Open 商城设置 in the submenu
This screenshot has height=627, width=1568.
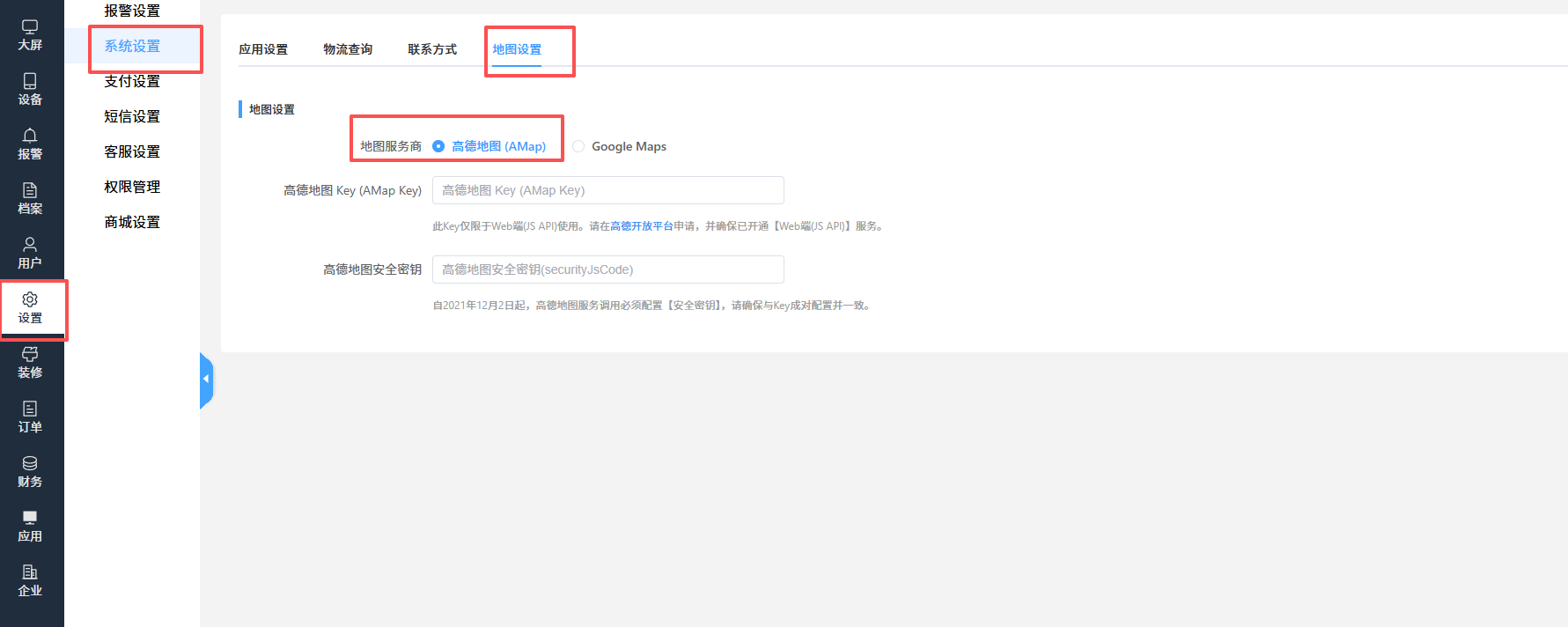132,222
